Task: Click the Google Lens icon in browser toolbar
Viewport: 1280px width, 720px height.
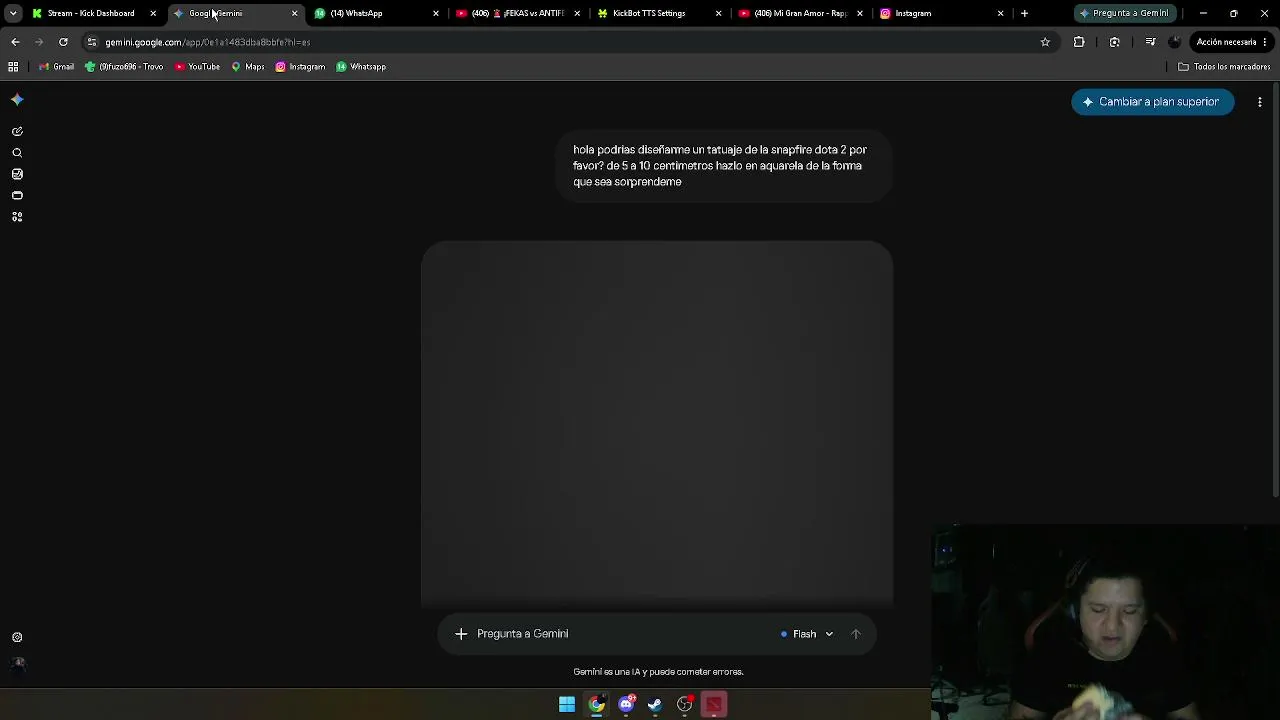Action: (x=1115, y=42)
